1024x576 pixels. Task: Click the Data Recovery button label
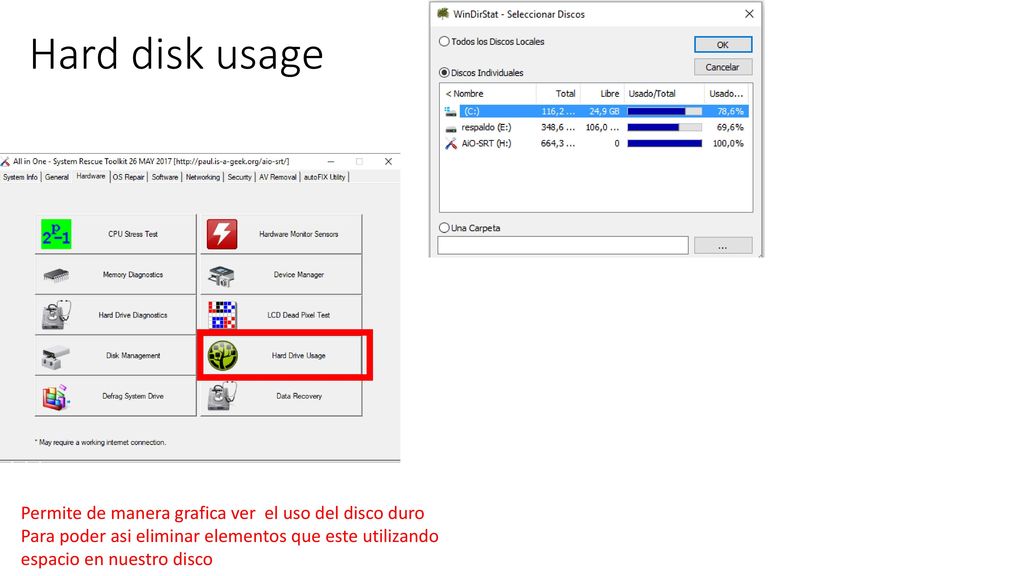point(299,396)
